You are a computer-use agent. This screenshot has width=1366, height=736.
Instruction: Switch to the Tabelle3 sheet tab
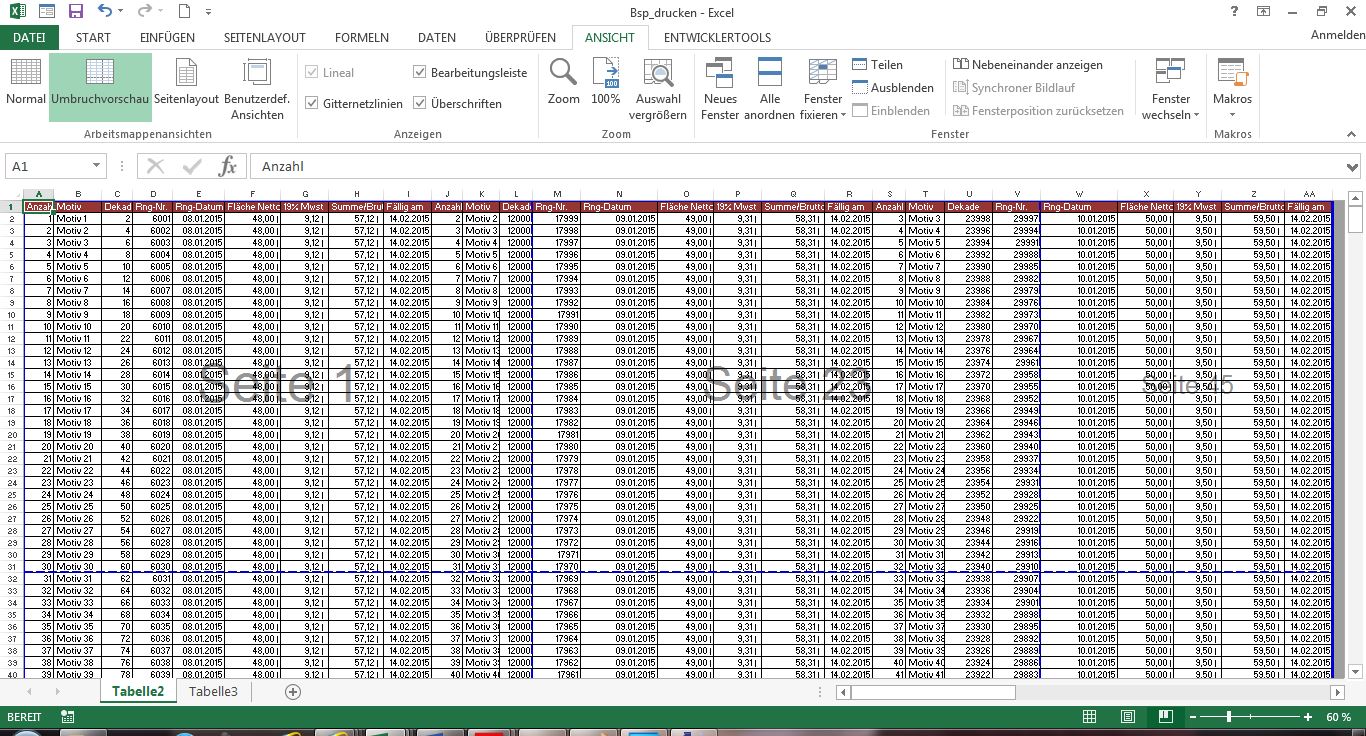pyautogui.click(x=213, y=691)
